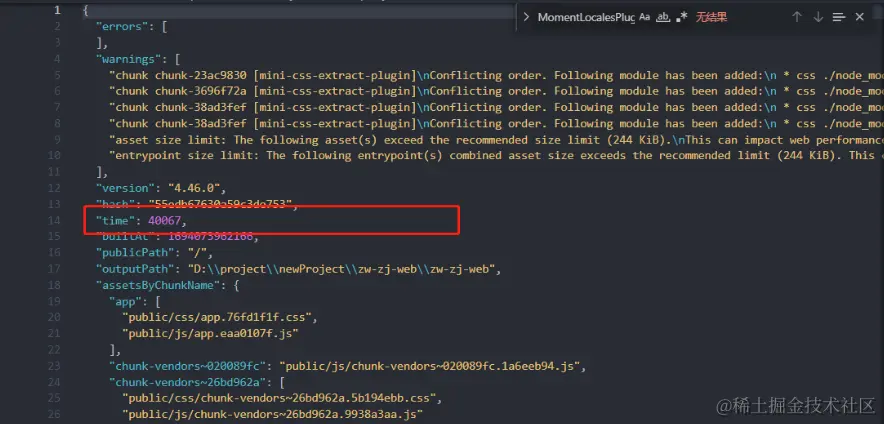
Task: Click "public/css/chunk-vendors~26bd962a.5b194ebb.css" string
Action: pos(278,399)
